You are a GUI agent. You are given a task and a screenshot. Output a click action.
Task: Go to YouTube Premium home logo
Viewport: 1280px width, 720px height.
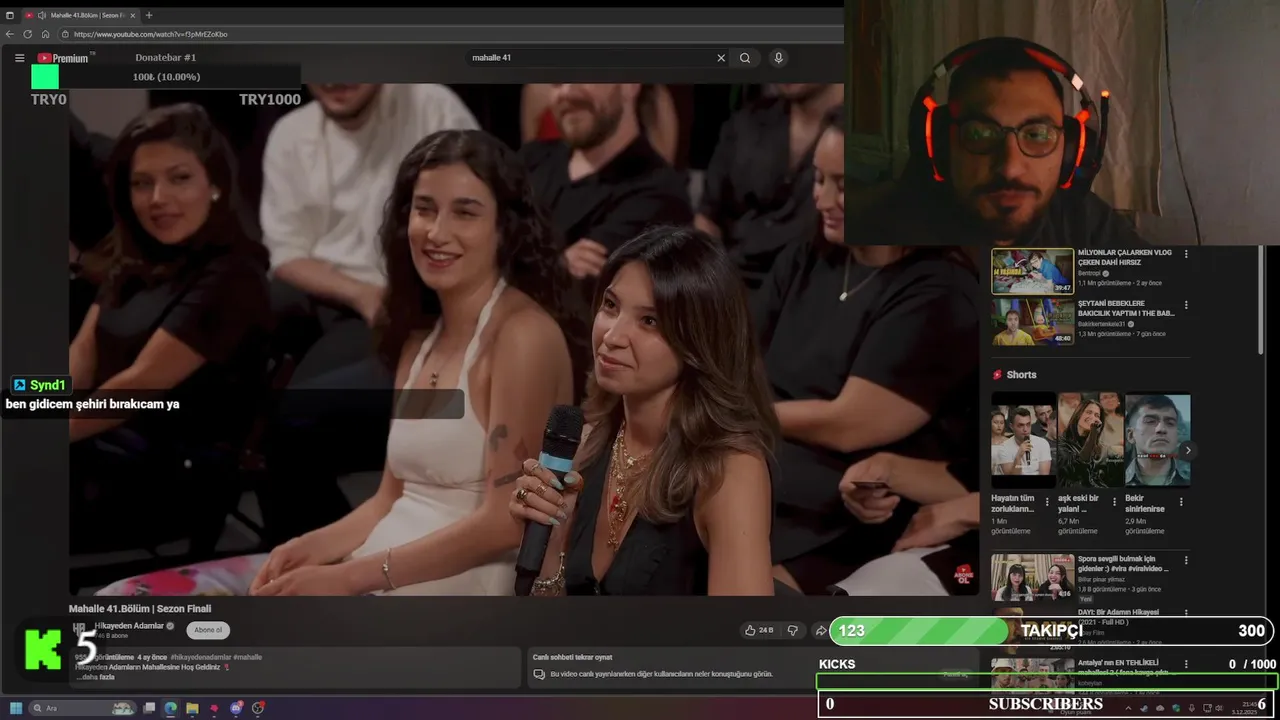(63, 58)
